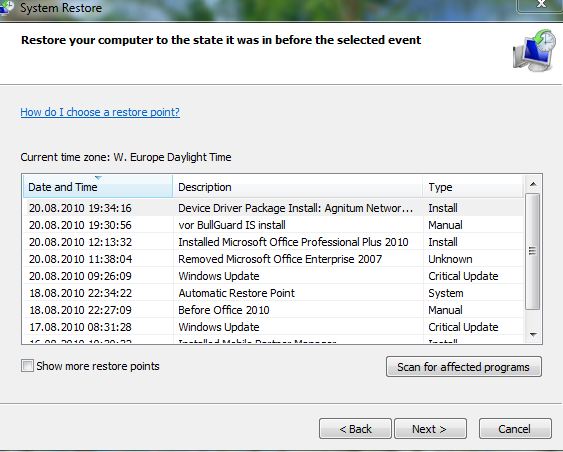This screenshot has height=452, width=563.
Task: Click the scrollbar up arrow
Action: pos(533,184)
